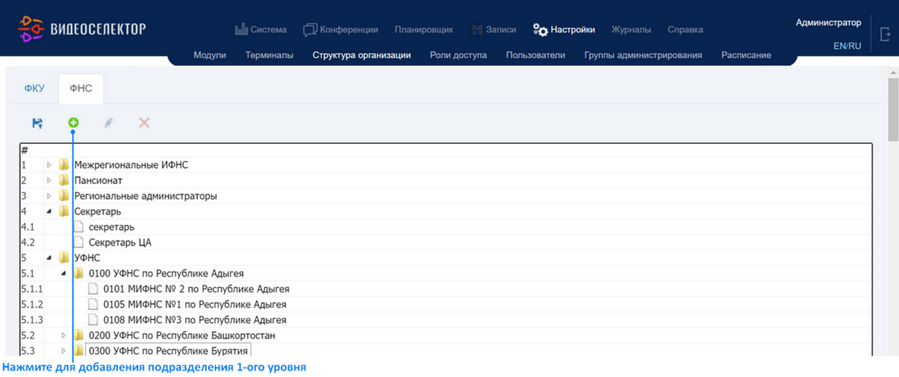The width and height of the screenshot is (899, 377).
Task: Switch language via EN/RU link
Action: point(847,46)
